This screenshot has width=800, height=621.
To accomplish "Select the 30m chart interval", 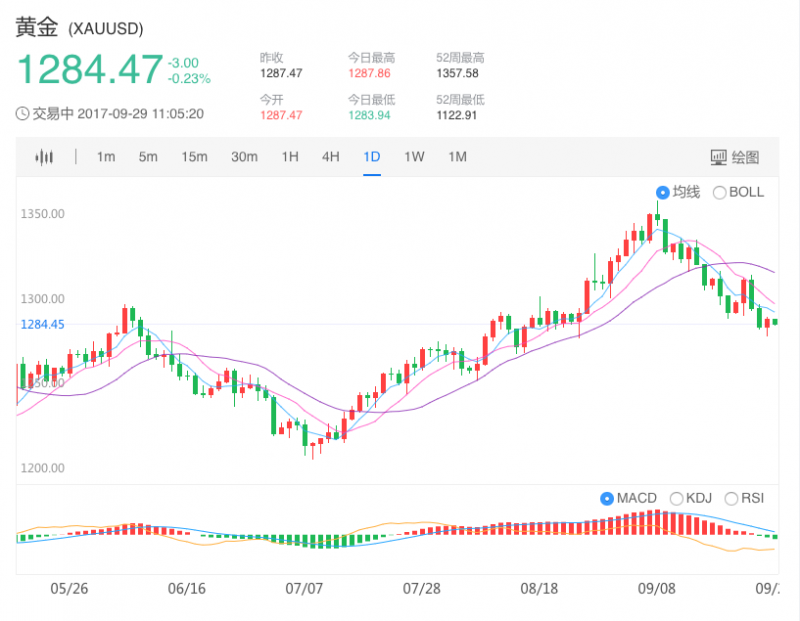I will pos(244,157).
